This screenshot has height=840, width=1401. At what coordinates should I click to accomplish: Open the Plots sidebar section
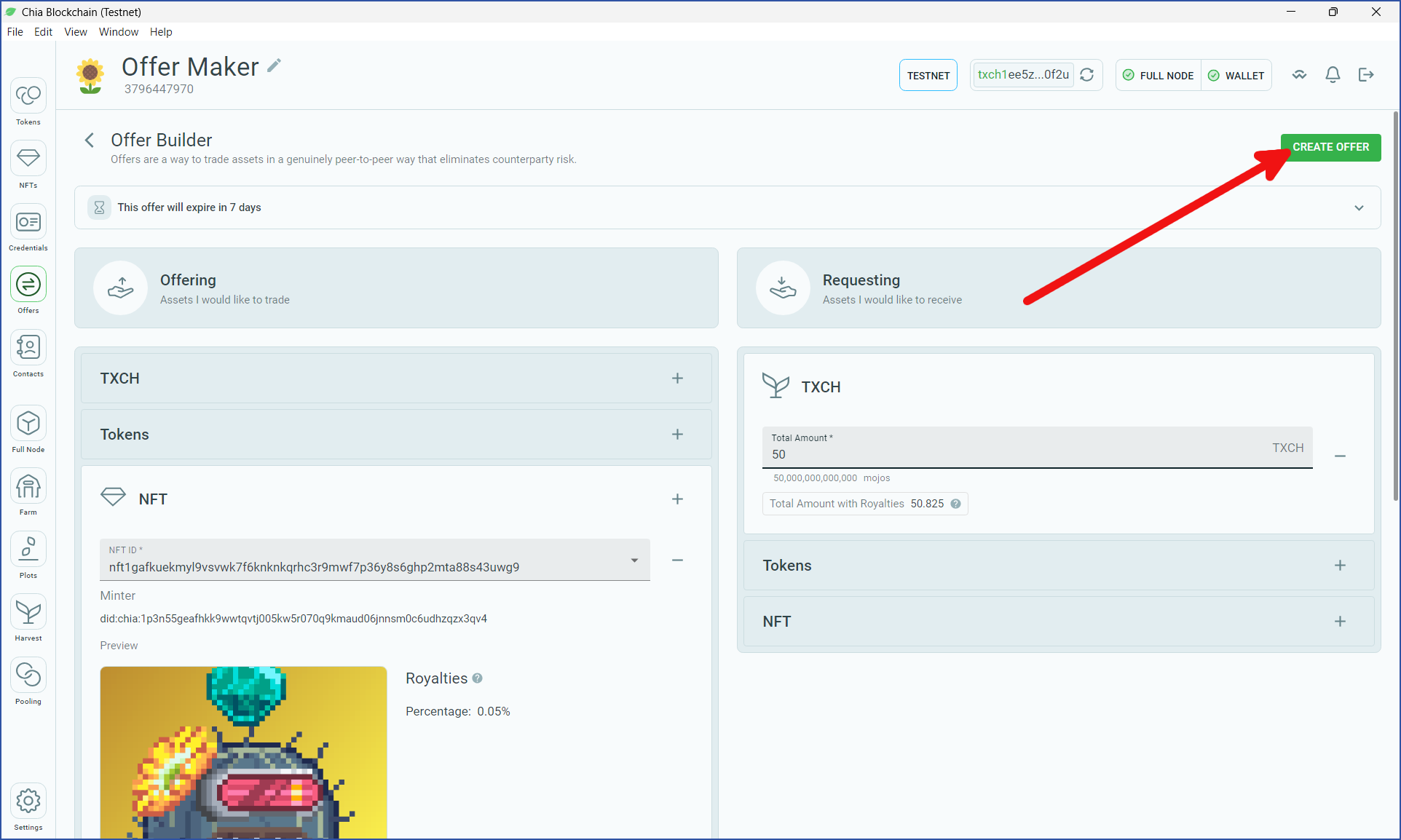click(x=28, y=555)
